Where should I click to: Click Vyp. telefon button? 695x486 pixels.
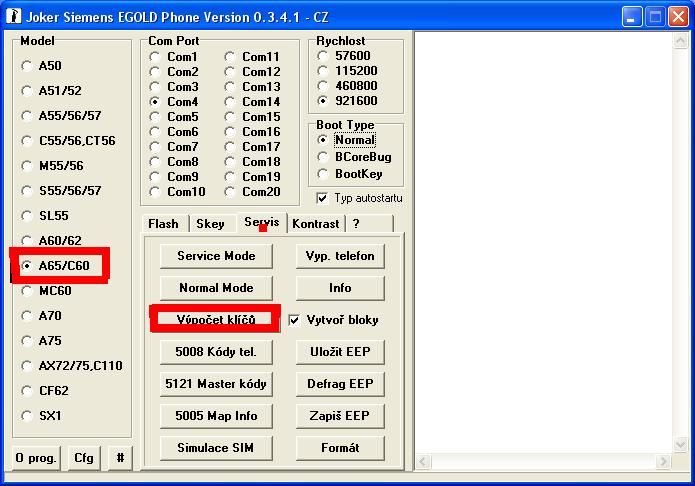(340, 256)
